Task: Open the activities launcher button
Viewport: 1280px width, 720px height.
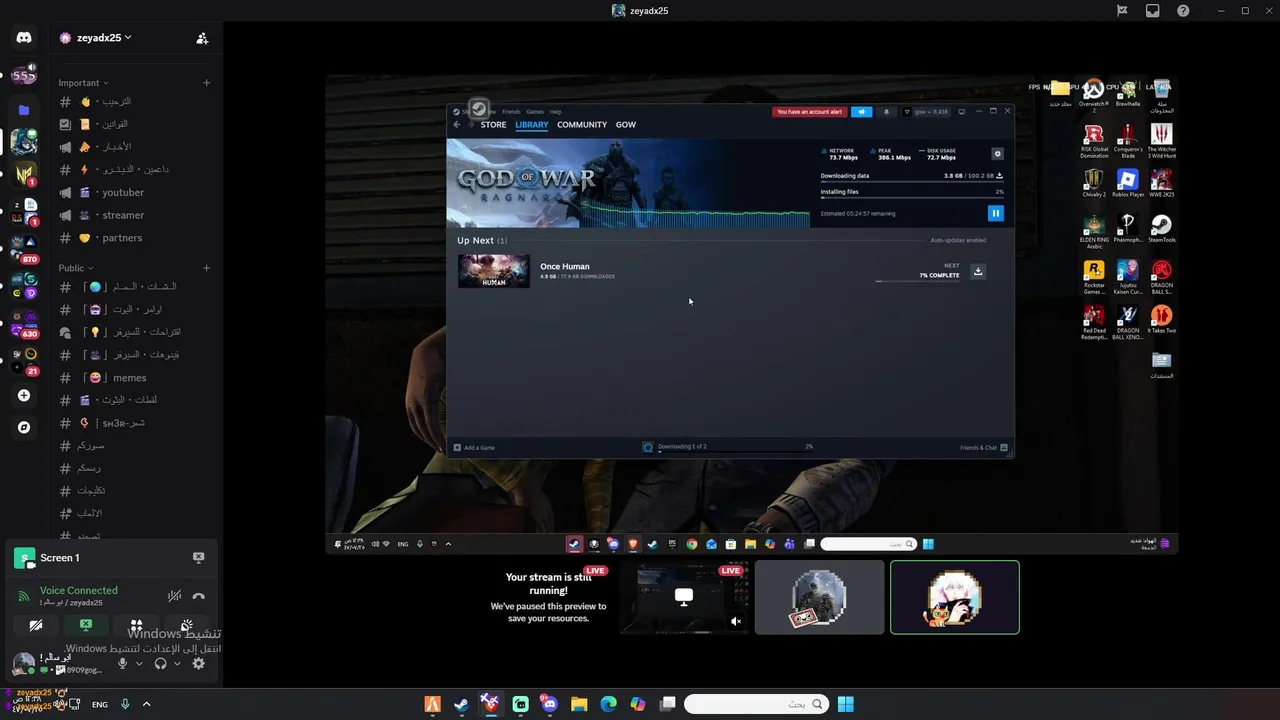Action: click(x=136, y=625)
